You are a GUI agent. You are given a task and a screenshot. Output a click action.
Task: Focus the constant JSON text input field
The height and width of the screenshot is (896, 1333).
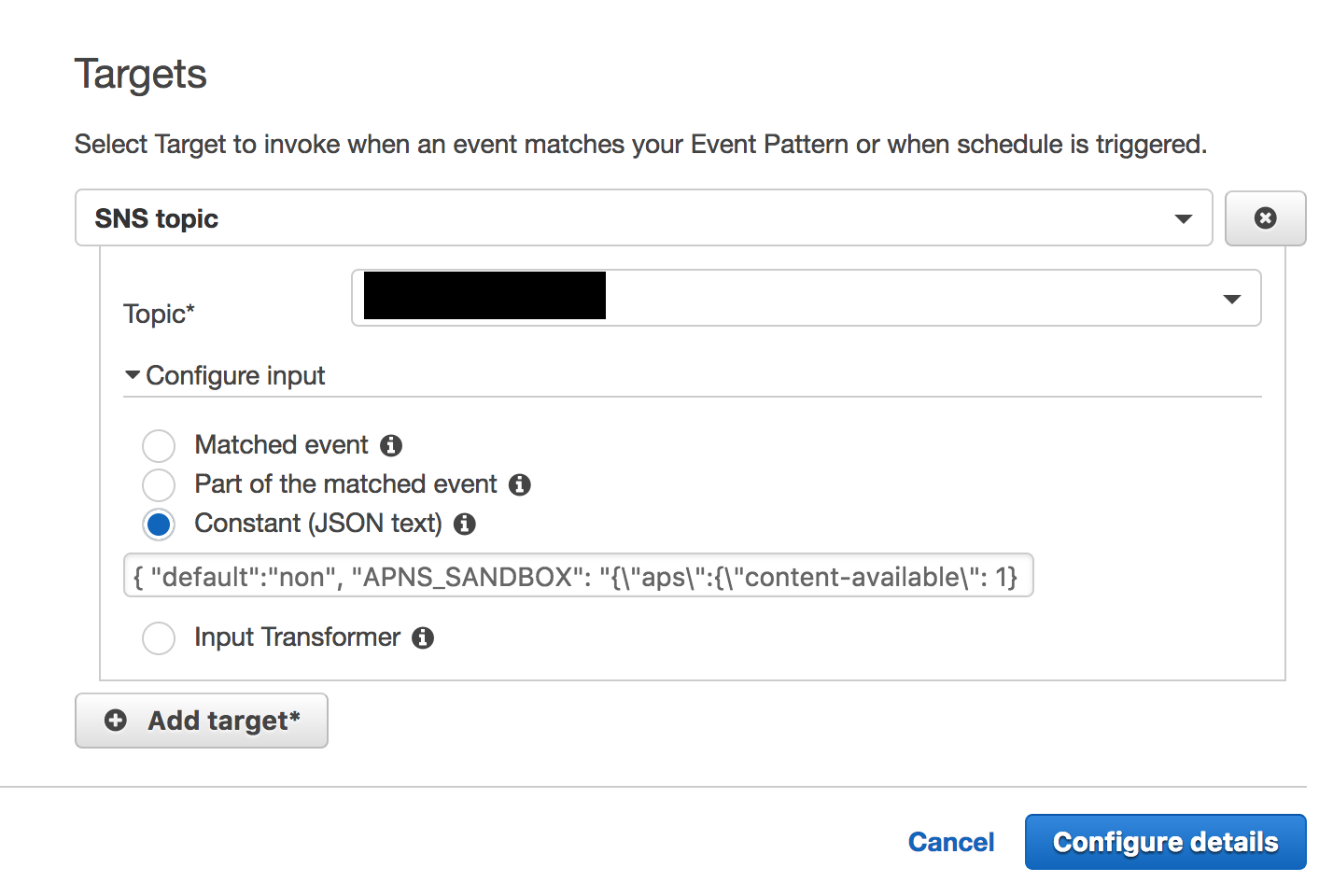[x=578, y=576]
